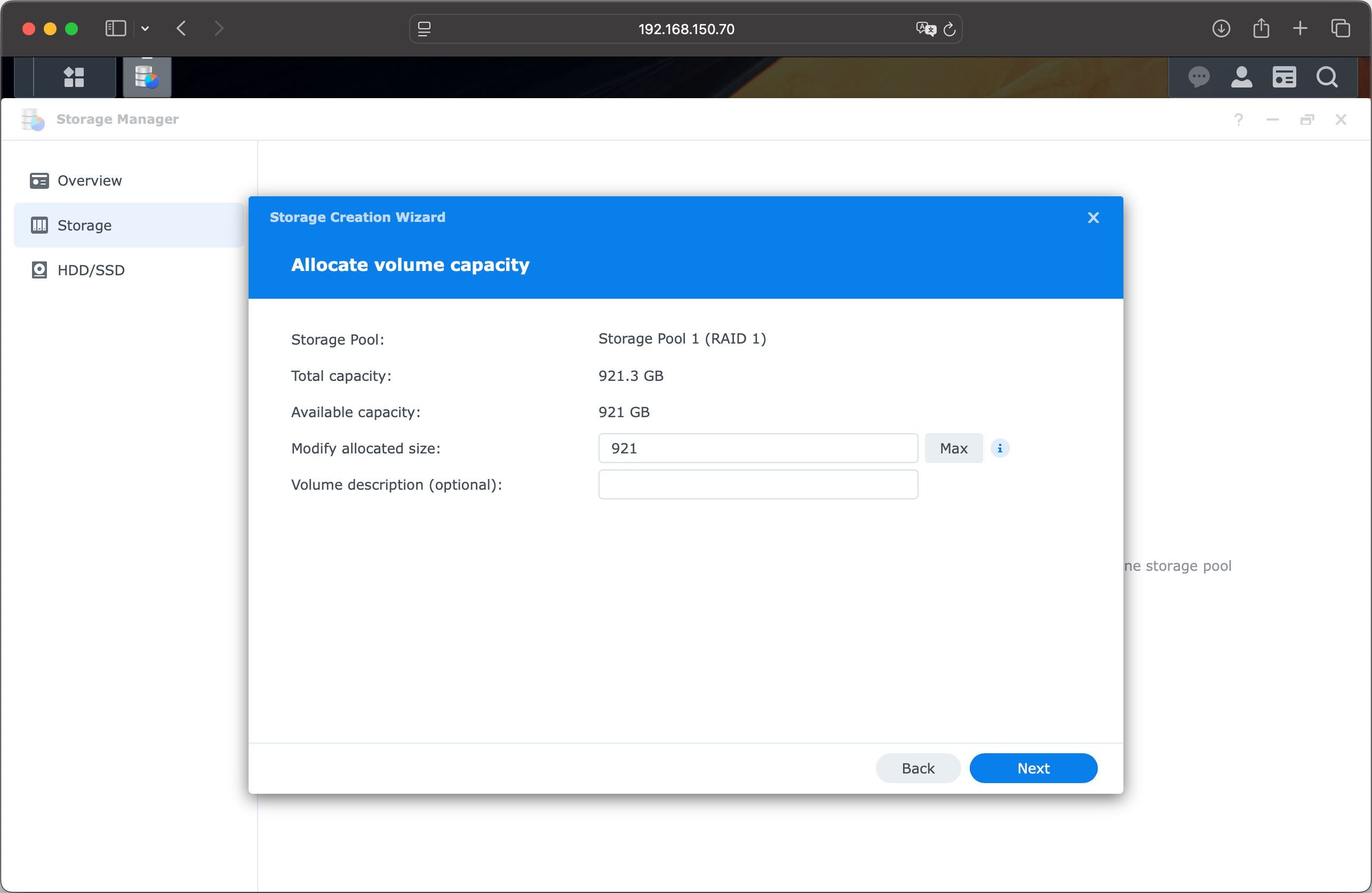Open the Storage sidebar section
The width and height of the screenshot is (1372, 893).
pos(85,226)
